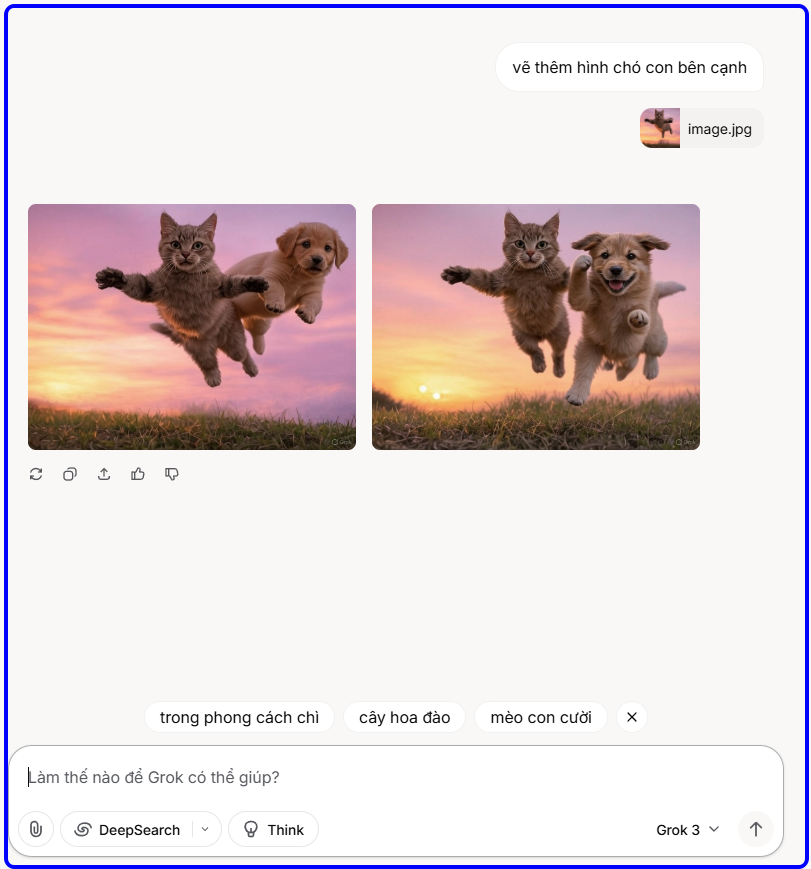This screenshot has width=811, height=869.
Task: Expand the DeepSearch options chevron
Action: coord(205,829)
